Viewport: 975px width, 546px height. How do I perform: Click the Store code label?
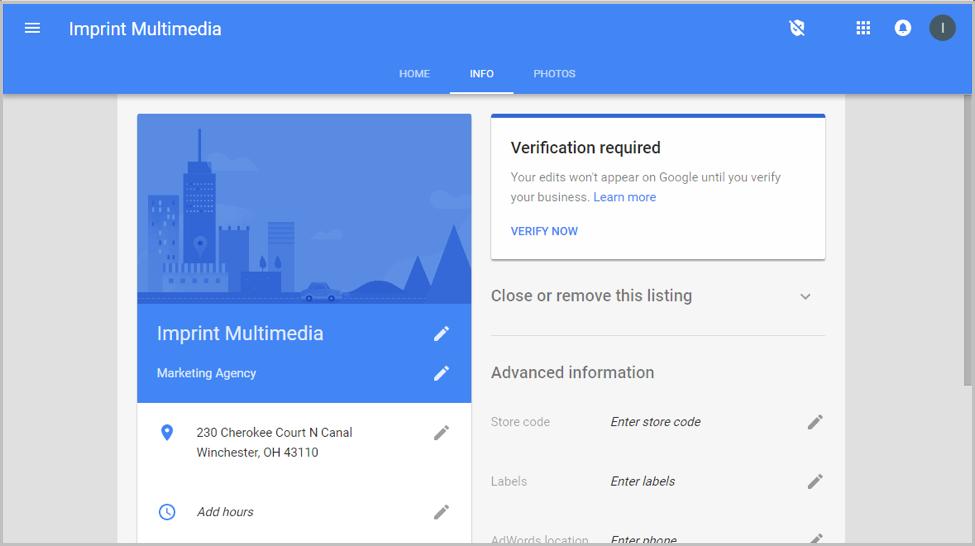[520, 422]
